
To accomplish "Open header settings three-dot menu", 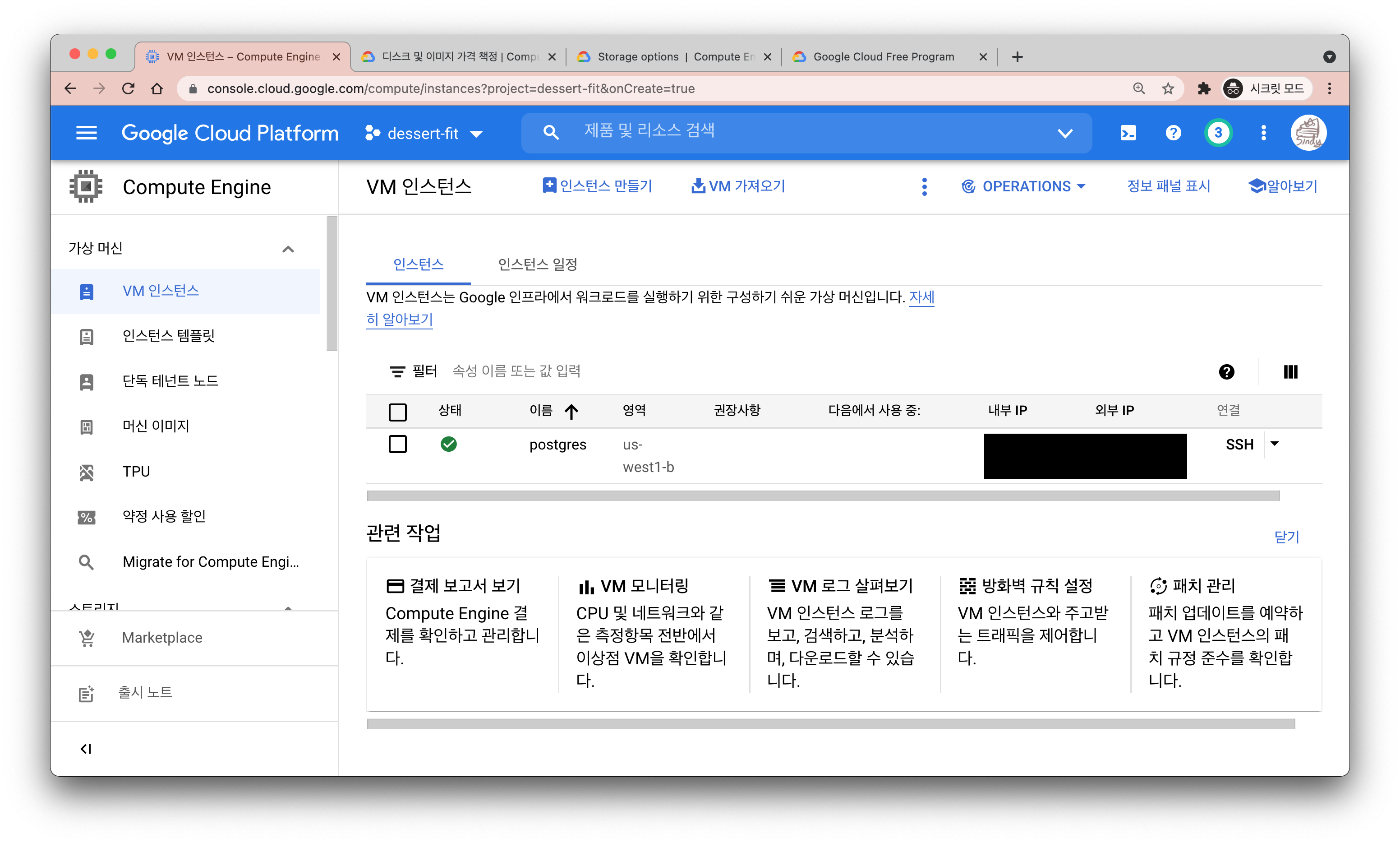I will tap(1263, 133).
